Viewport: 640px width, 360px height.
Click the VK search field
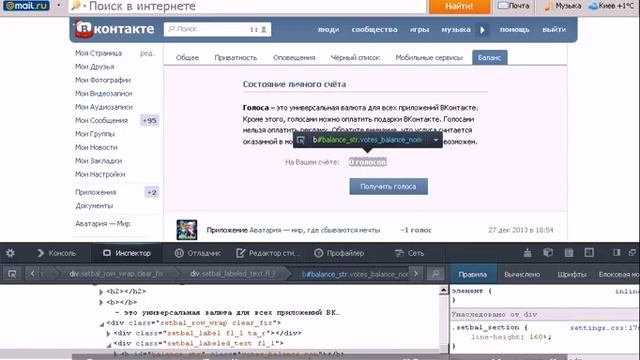(217, 29)
